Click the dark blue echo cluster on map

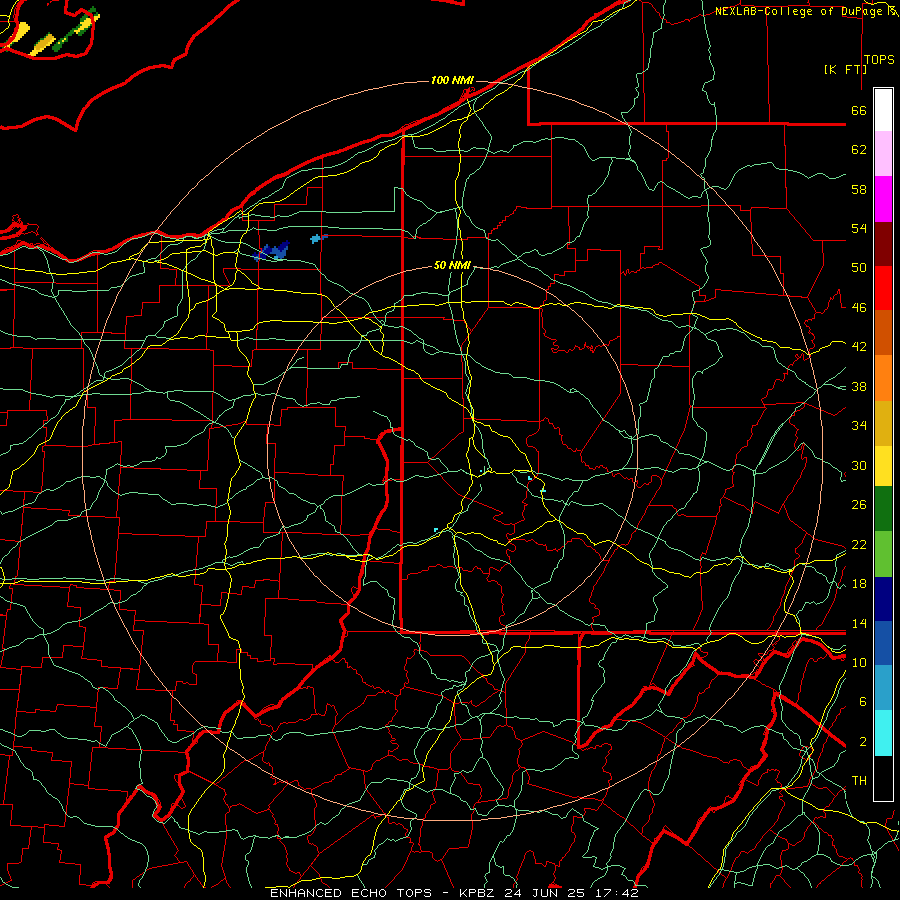pyautogui.click(x=272, y=251)
